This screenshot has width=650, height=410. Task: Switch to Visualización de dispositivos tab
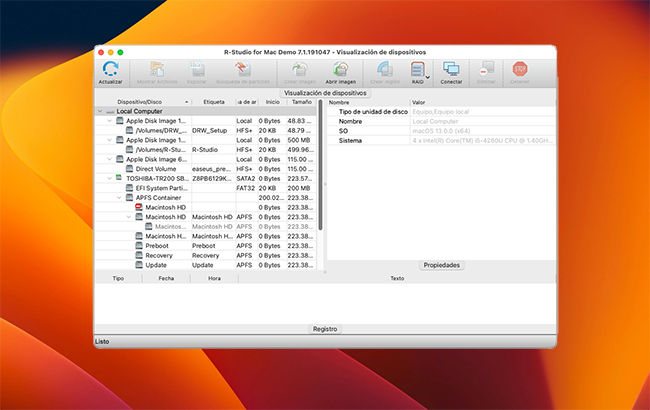point(325,93)
